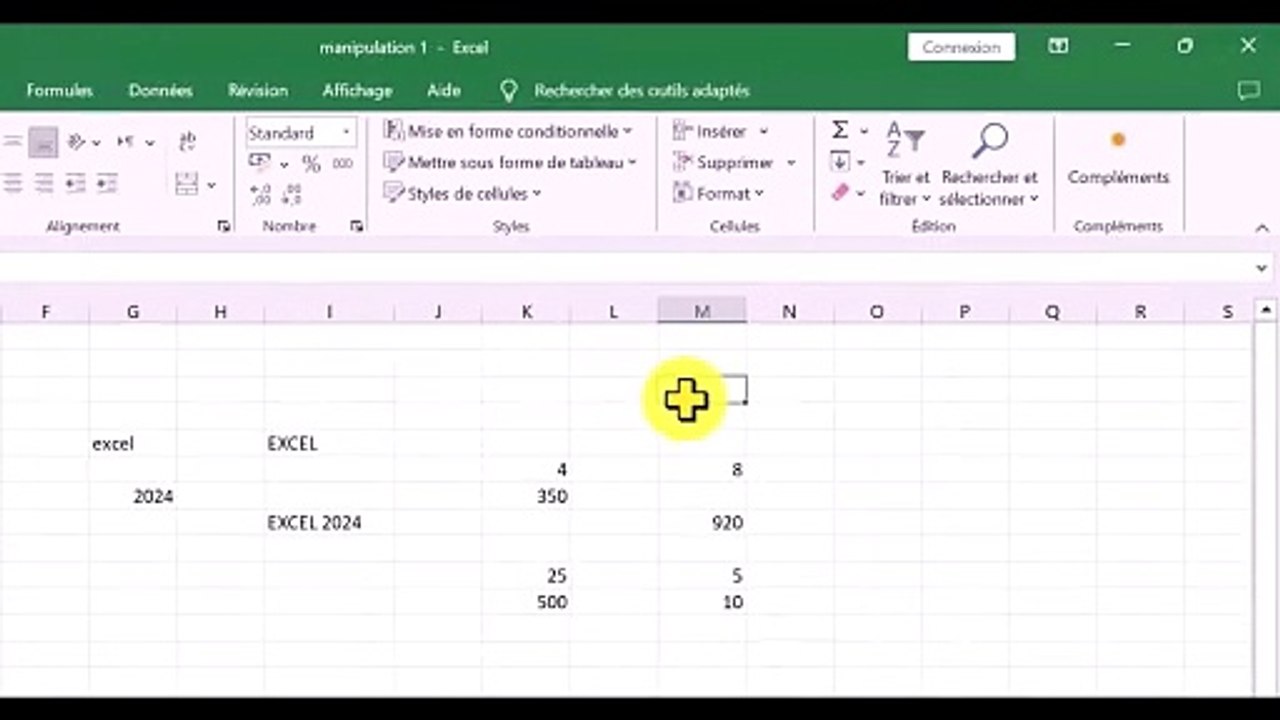This screenshot has height=720, width=1280.
Task: Click the merge and center icon
Action: tap(187, 184)
